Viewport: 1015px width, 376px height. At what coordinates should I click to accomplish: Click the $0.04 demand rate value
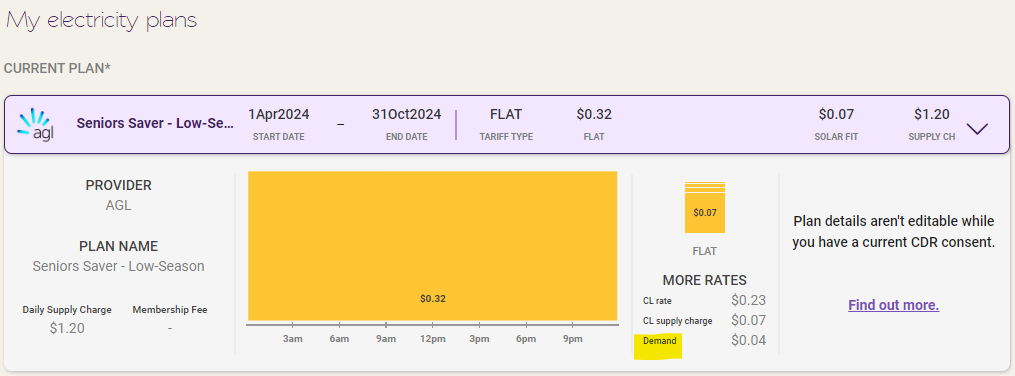[x=748, y=340]
